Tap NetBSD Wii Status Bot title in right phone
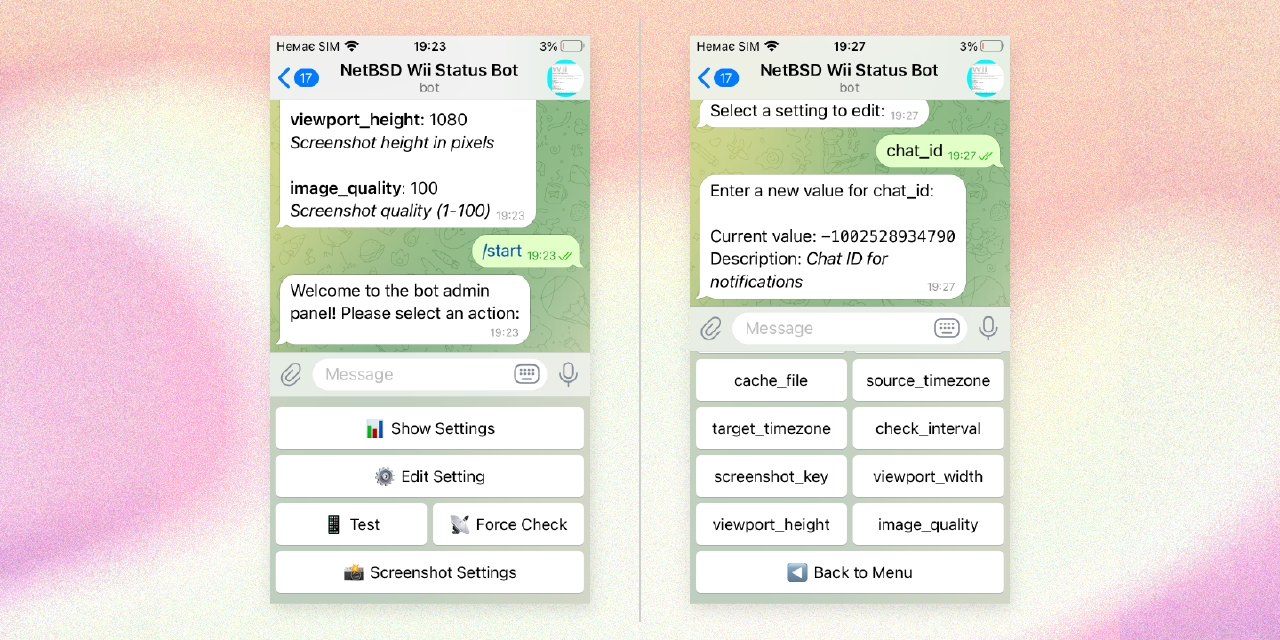 [849, 70]
